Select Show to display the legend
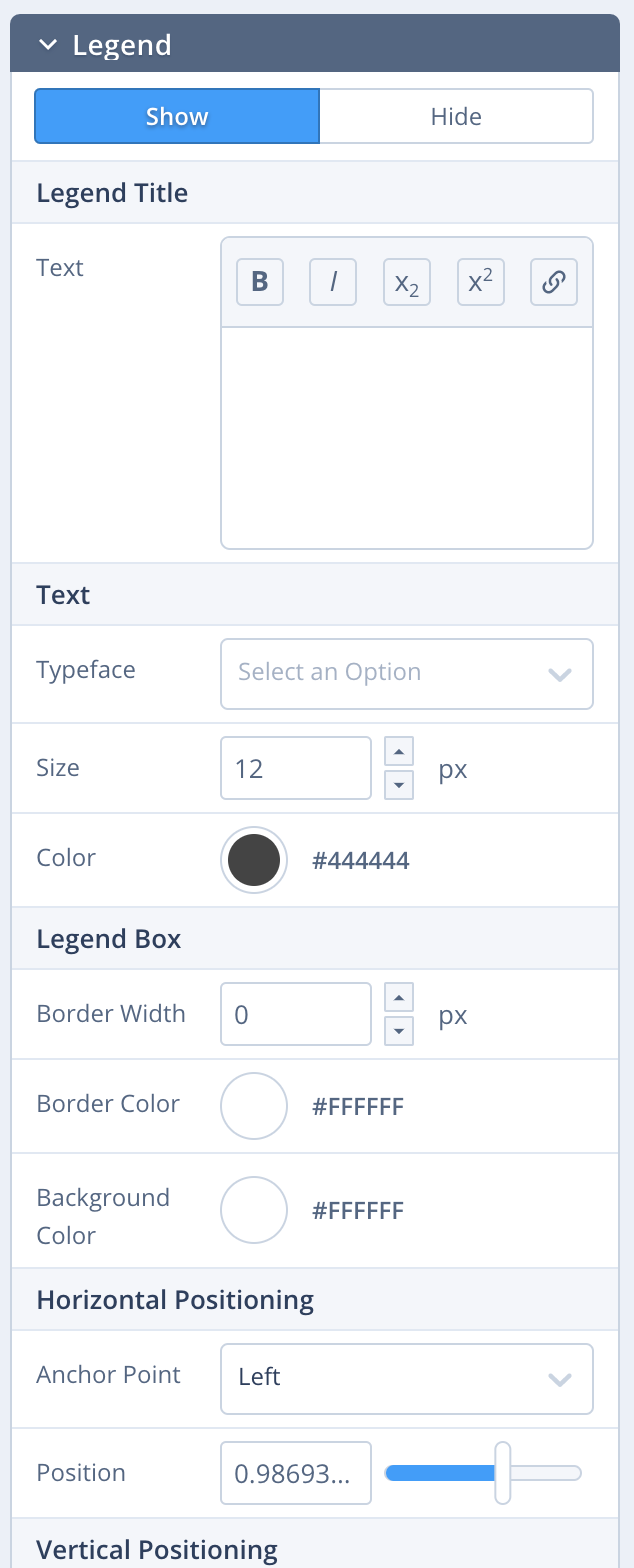 click(x=177, y=117)
